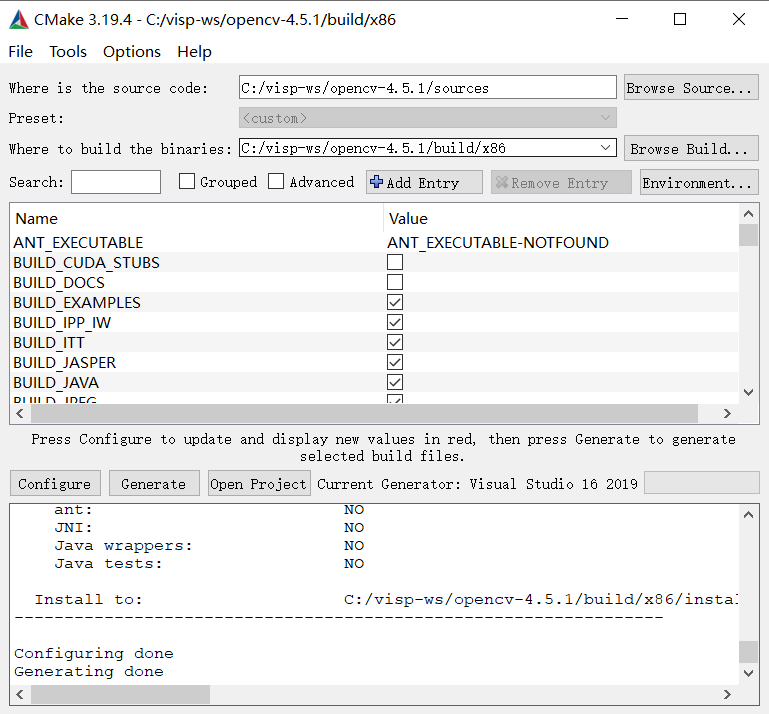
Task: Select the BUILD_CUDA_STUBS name
Action: (86, 263)
